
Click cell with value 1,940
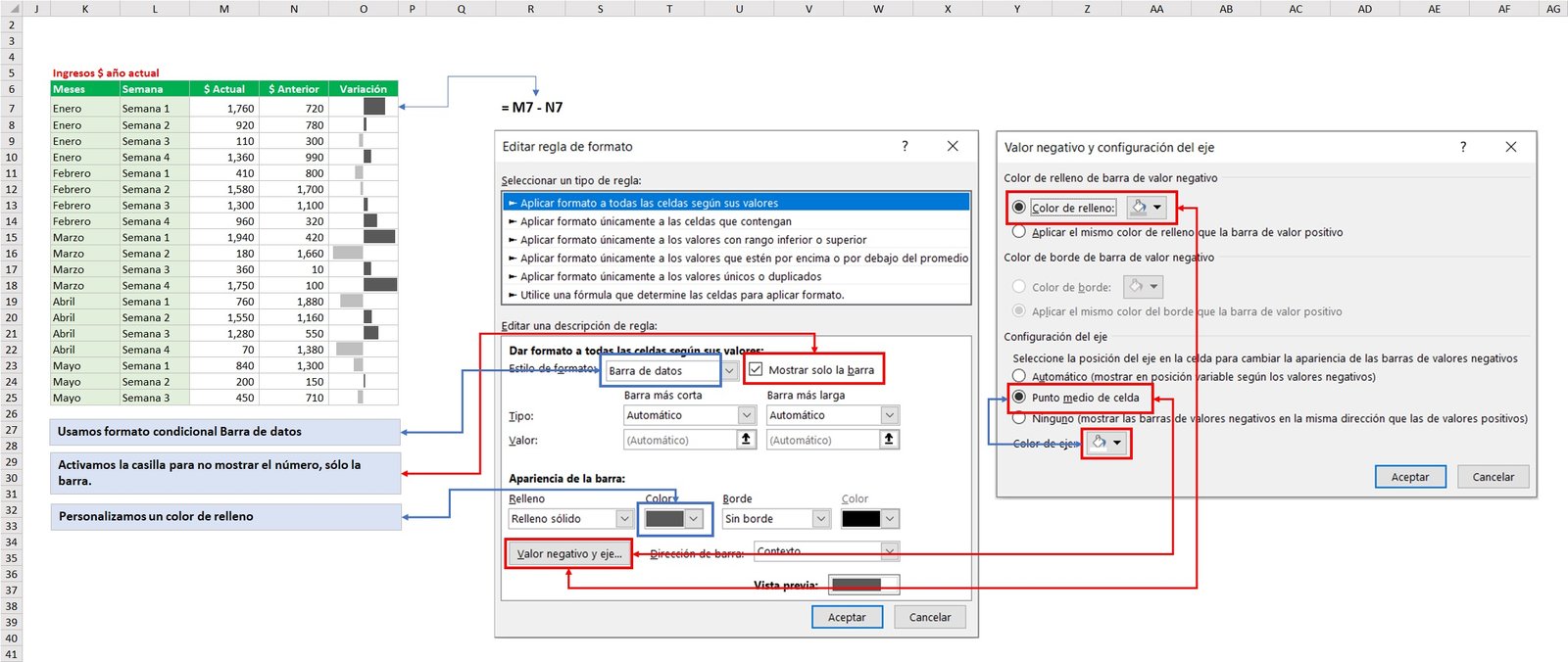coord(224,237)
